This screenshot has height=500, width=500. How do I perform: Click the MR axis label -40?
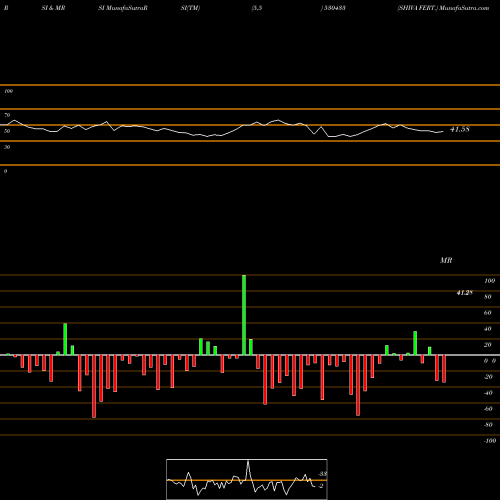click(488, 393)
